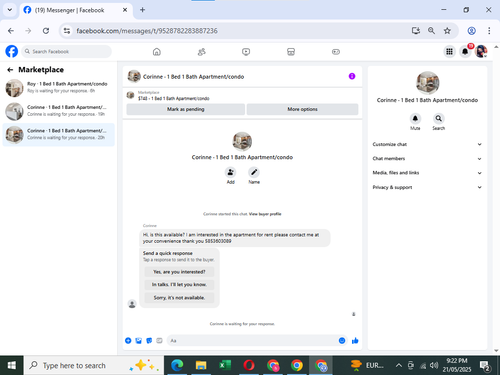Open the Windows notification center icon

[485, 366]
